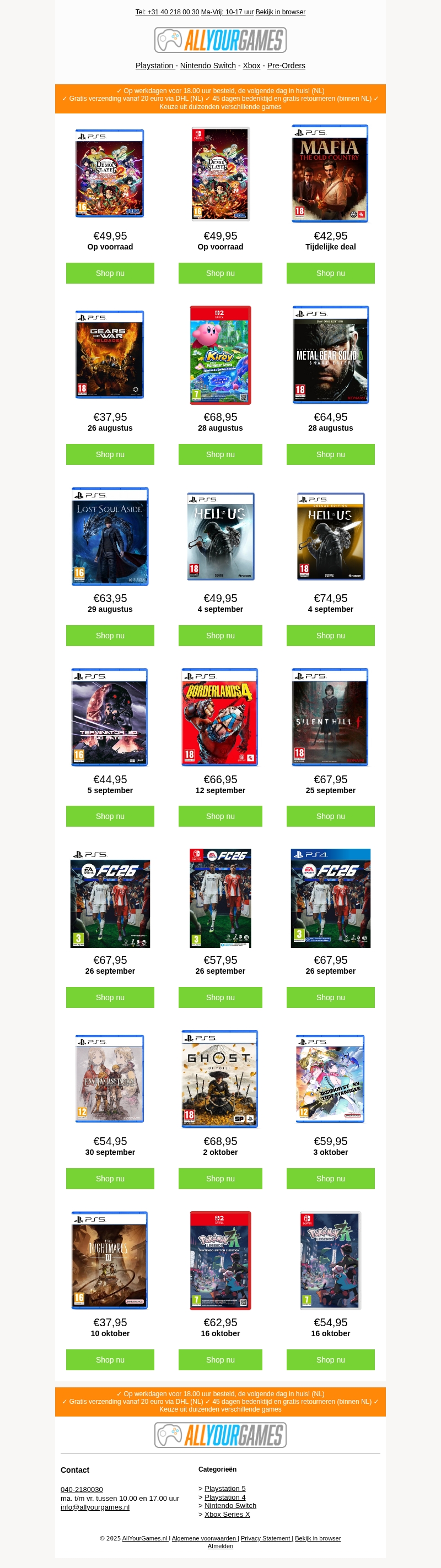Open the Kirby Switch 2 game cover

coord(220,355)
